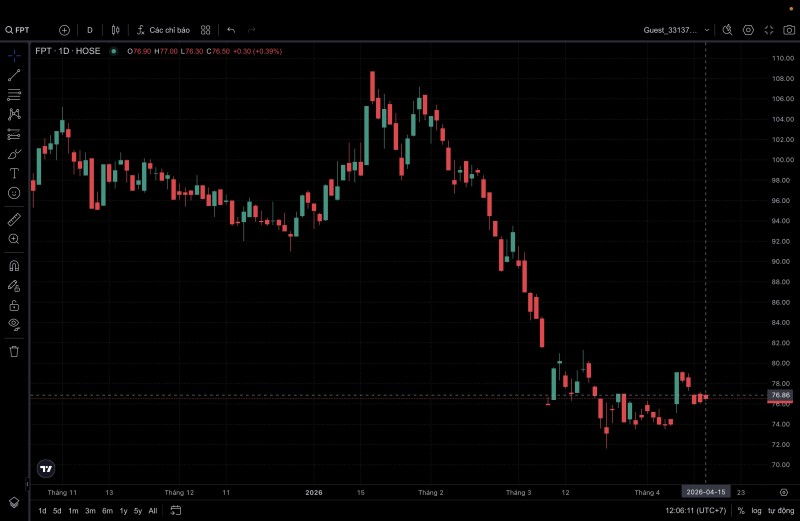The height and width of the screenshot is (521, 800).
Task: Toggle percent scale on price axis
Action: pyautogui.click(x=741, y=510)
